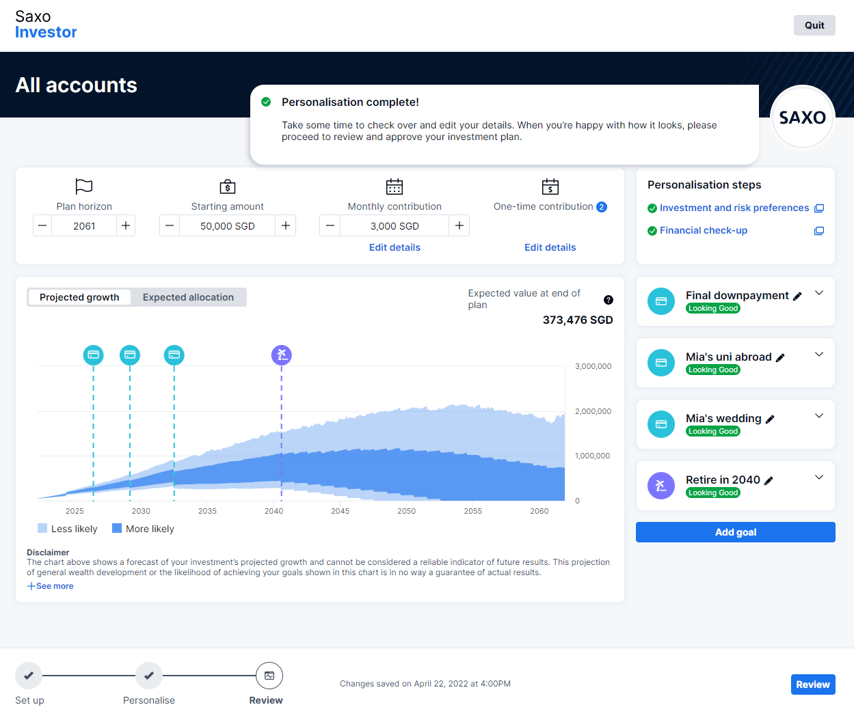Click Edit details under Monthly contribution
Viewport: 854px width, 720px height.
tap(394, 247)
